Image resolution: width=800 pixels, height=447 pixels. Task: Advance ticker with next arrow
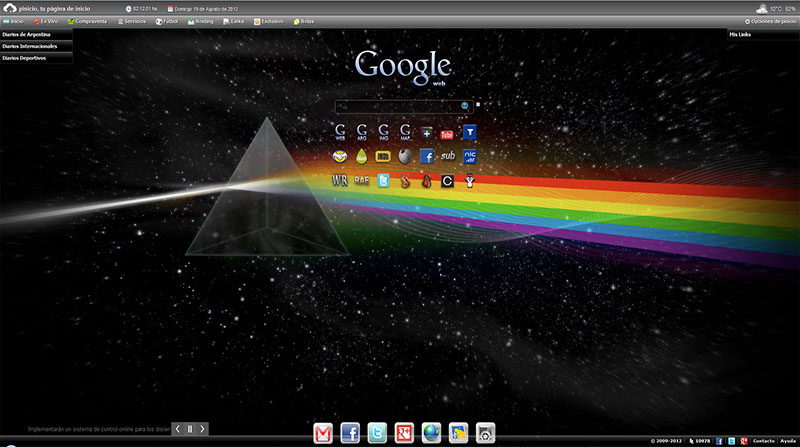[x=203, y=429]
